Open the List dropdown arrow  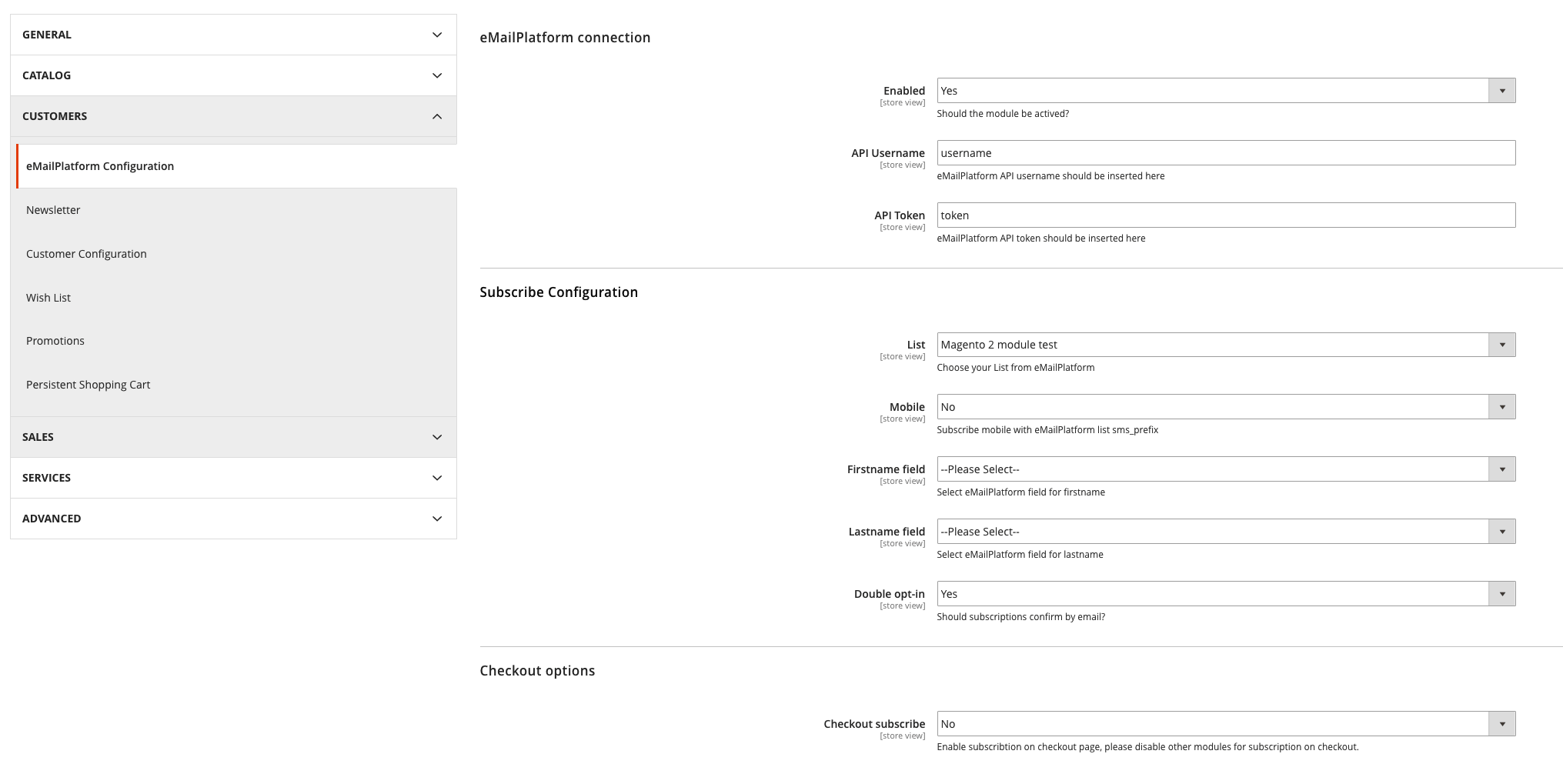[x=1501, y=345]
